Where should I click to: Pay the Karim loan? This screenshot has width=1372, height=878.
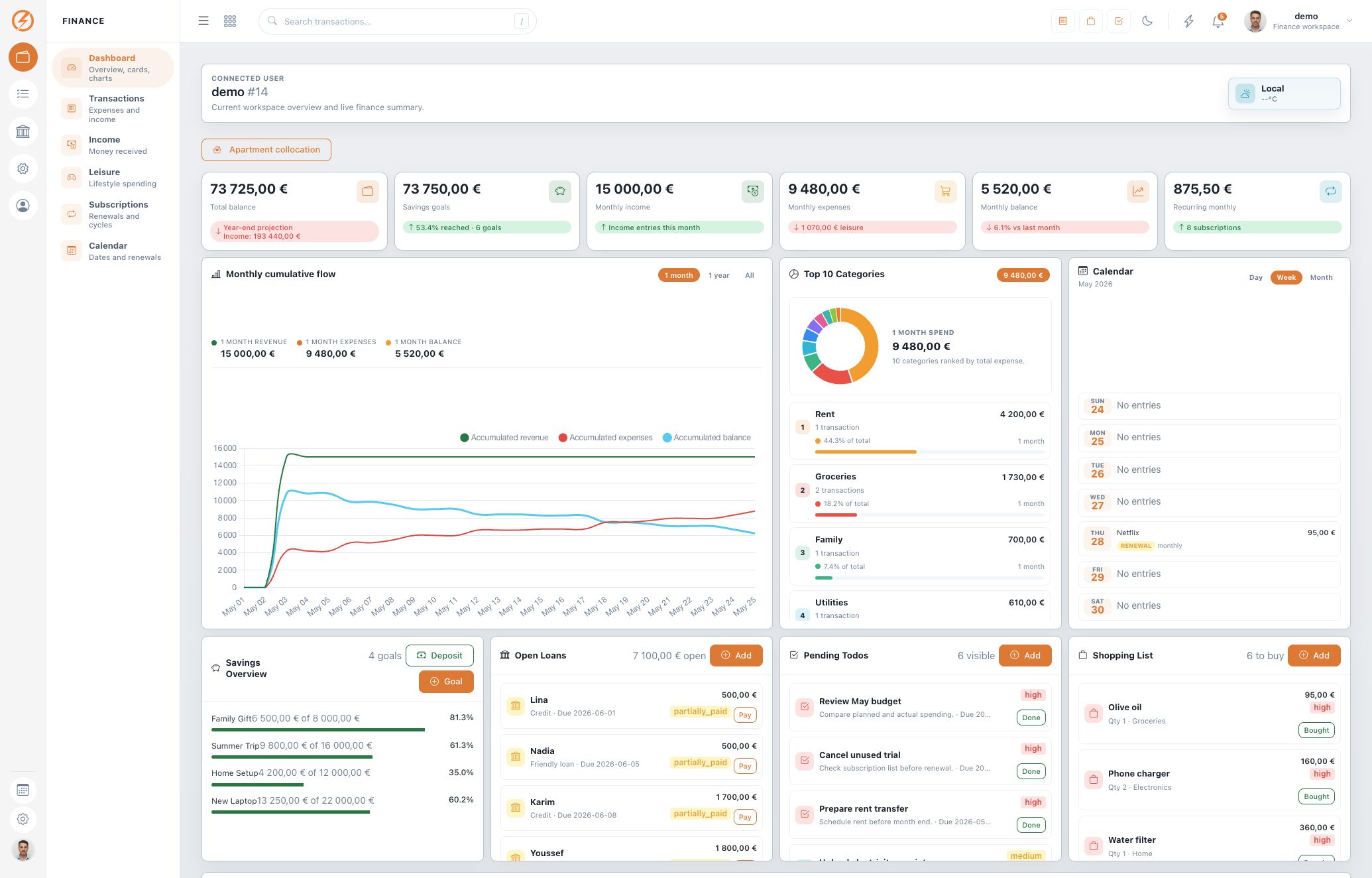click(x=745, y=818)
